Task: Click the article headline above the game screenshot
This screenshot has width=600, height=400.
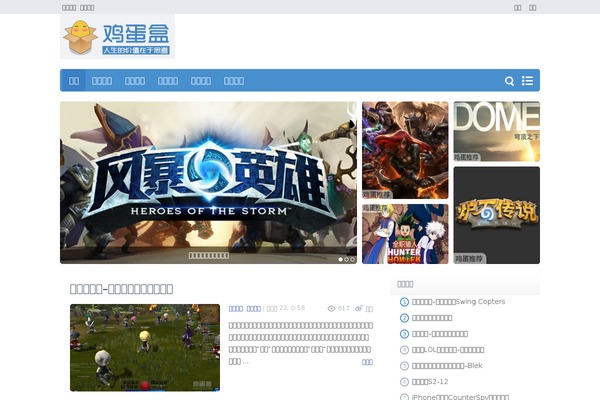Action: tap(121, 289)
